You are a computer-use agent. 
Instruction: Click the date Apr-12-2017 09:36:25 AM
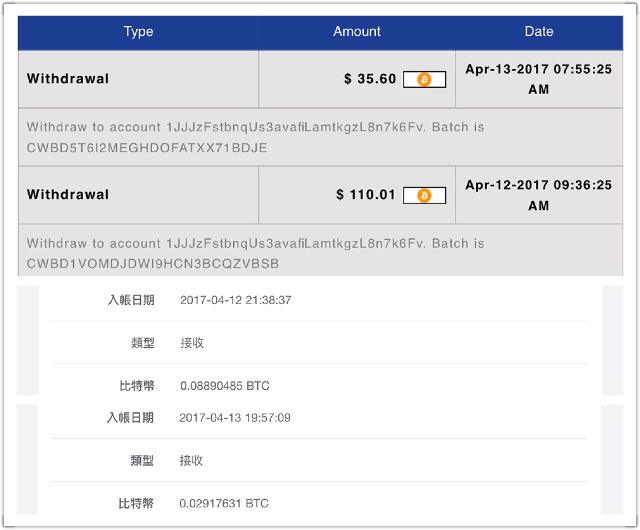pos(539,195)
